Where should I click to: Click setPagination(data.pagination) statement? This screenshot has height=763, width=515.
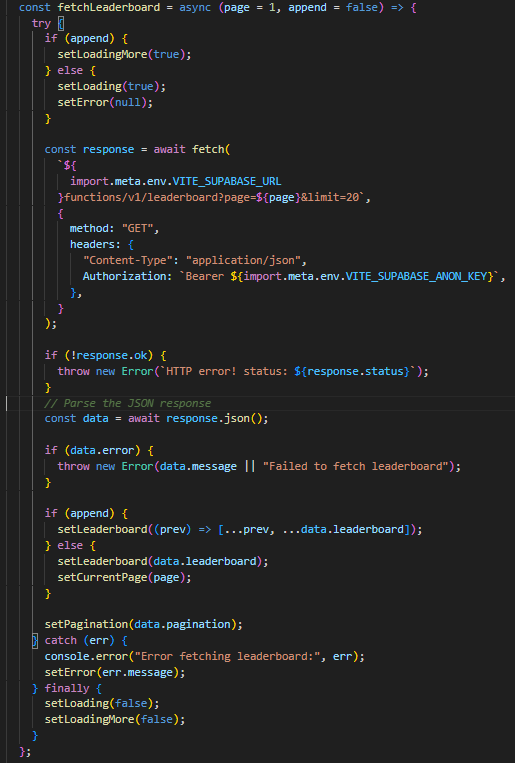point(144,624)
